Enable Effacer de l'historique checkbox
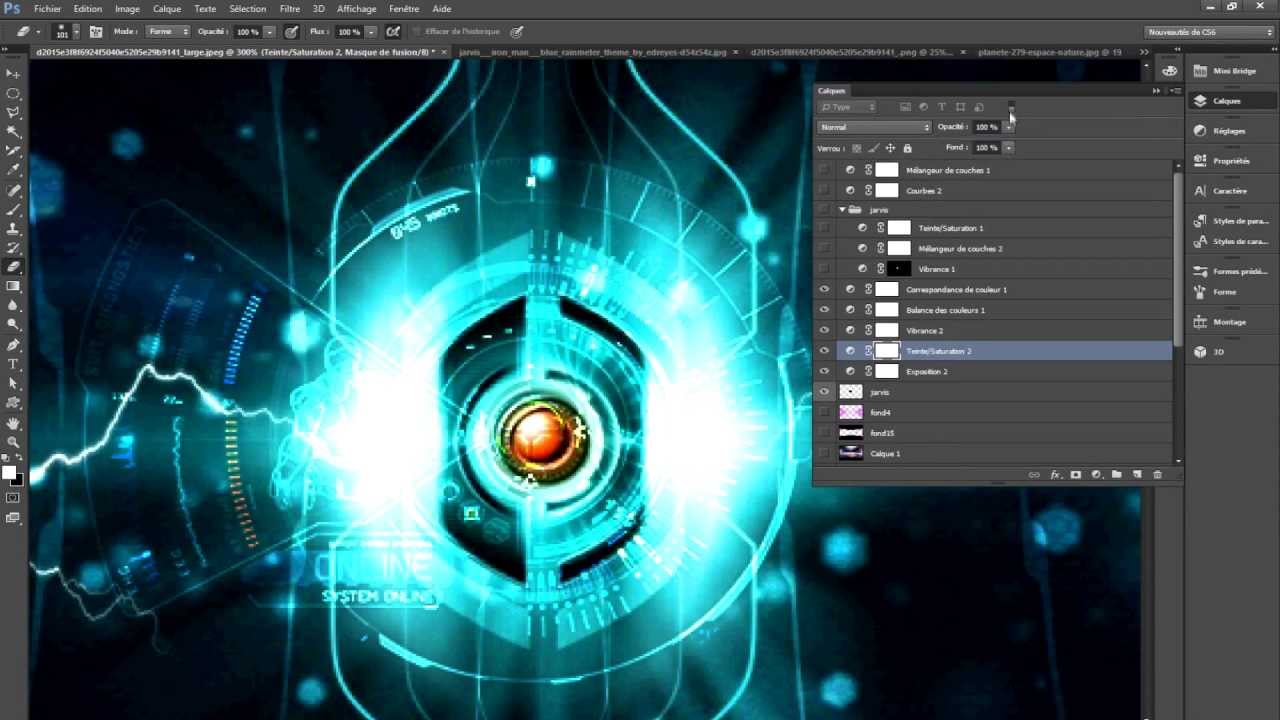Screen dimensions: 1280x720 click(x=417, y=32)
